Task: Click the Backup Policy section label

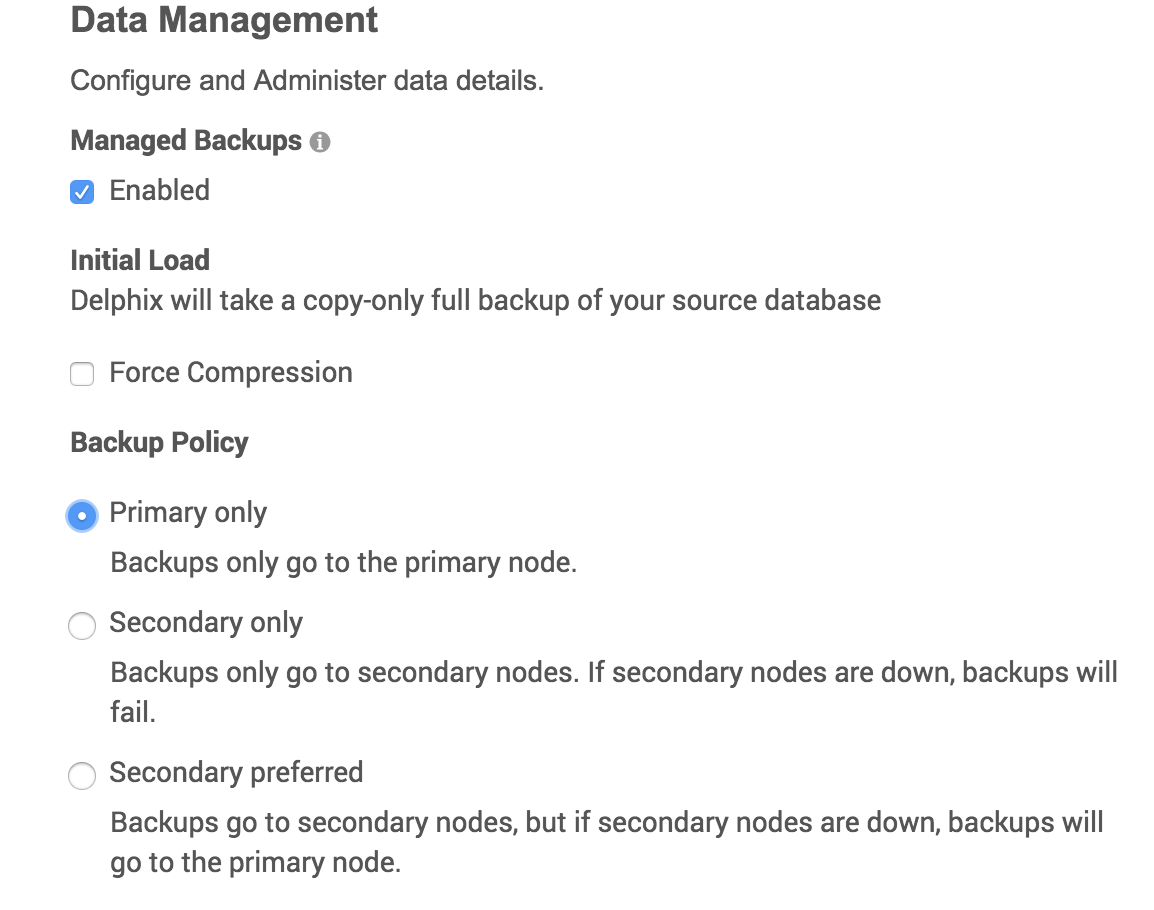Action: [158, 442]
